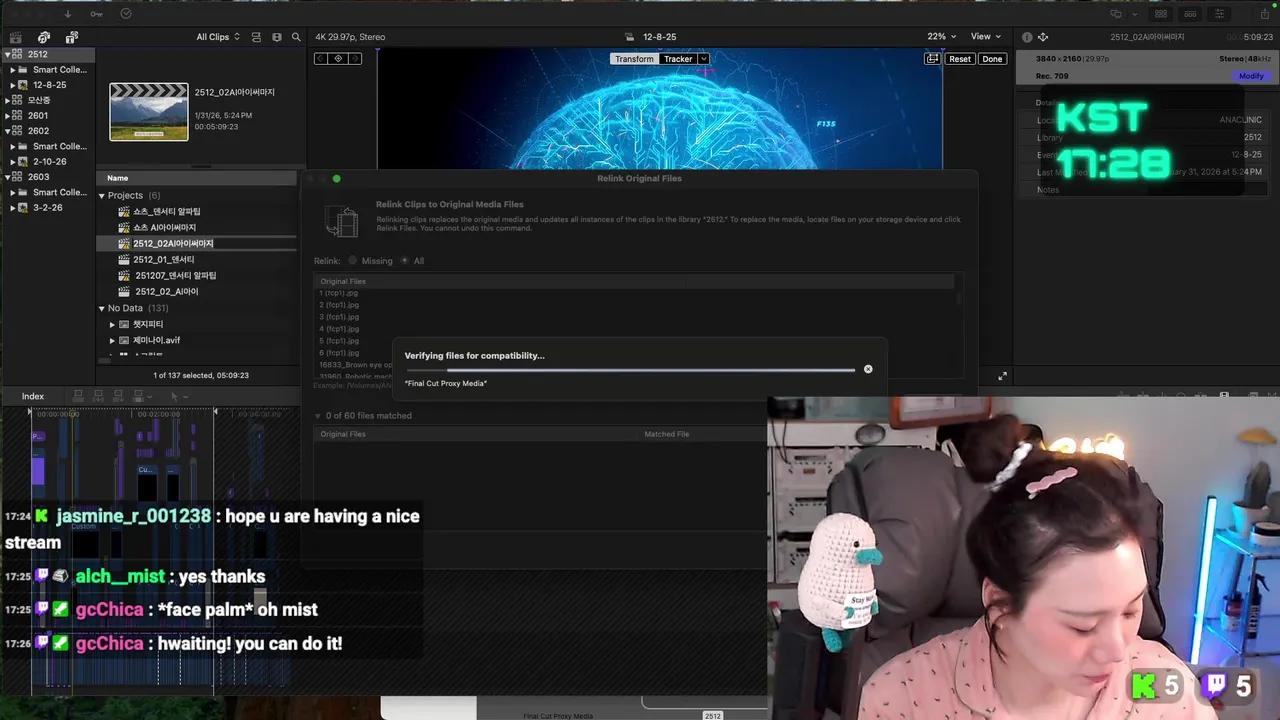Open the 22% zoom dropdown
The height and width of the screenshot is (720, 1280).
(x=941, y=37)
